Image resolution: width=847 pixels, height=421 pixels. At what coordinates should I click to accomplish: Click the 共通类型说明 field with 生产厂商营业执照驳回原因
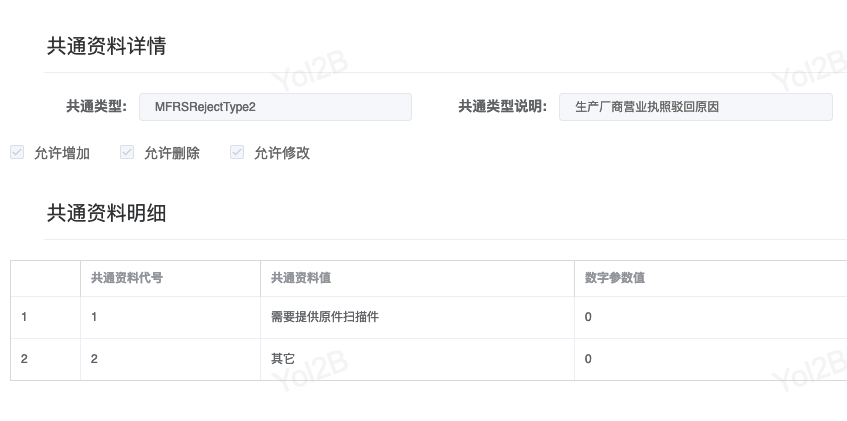[x=695, y=107]
